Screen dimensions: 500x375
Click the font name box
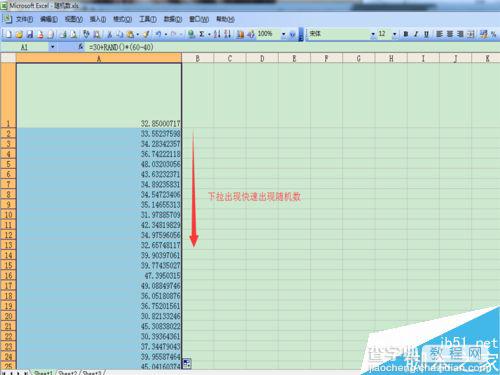[x=339, y=34]
